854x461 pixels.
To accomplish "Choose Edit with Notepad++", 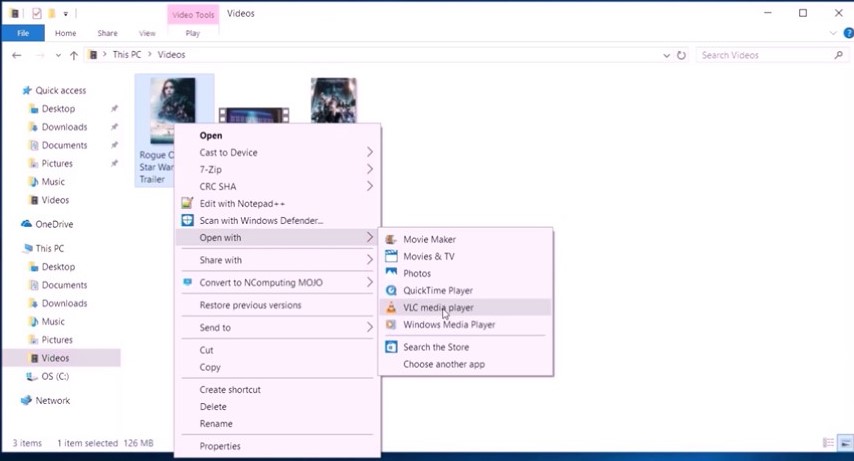I will (277, 203).
